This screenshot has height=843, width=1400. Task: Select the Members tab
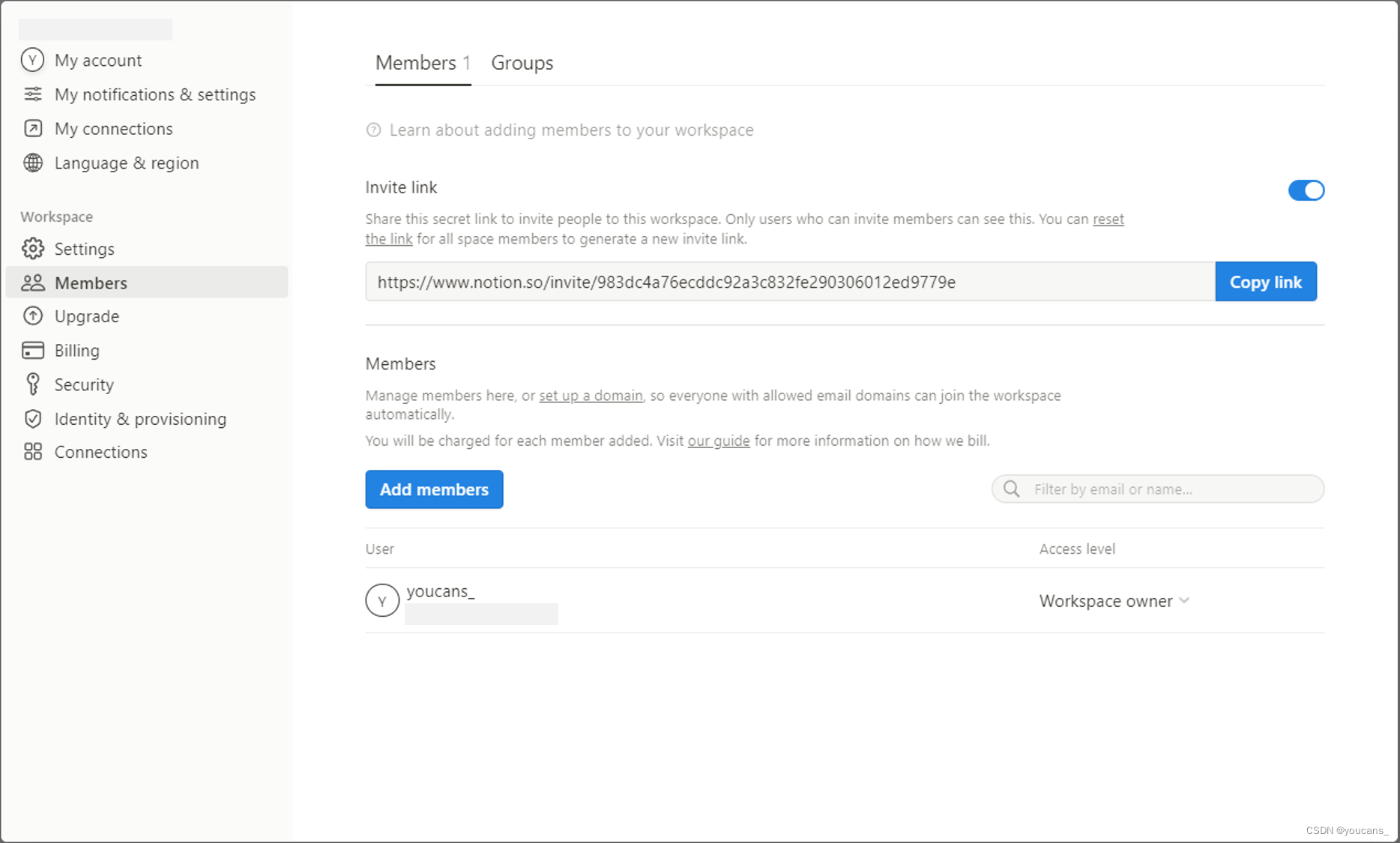422,64
